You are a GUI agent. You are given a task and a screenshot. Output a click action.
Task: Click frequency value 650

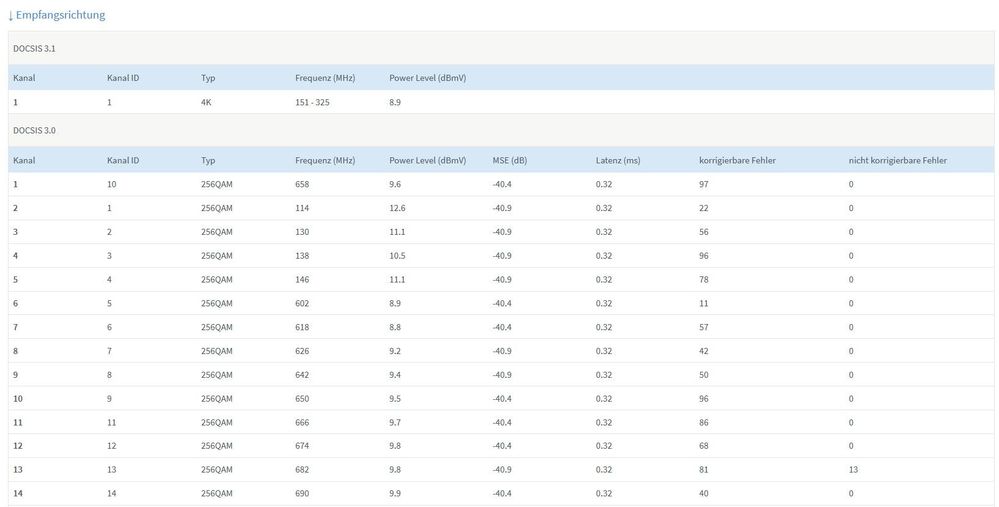302,399
